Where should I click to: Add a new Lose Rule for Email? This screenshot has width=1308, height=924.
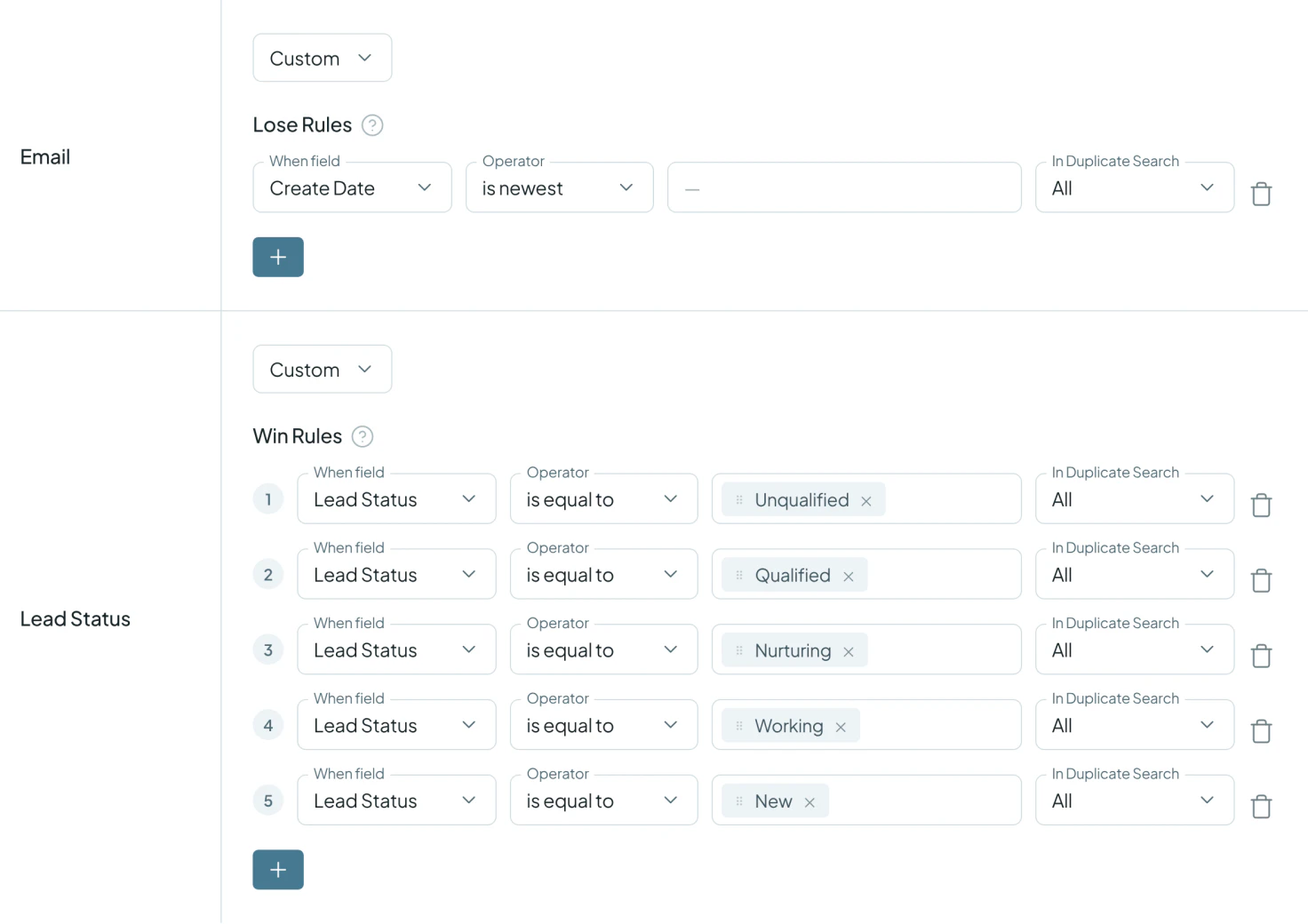278,257
